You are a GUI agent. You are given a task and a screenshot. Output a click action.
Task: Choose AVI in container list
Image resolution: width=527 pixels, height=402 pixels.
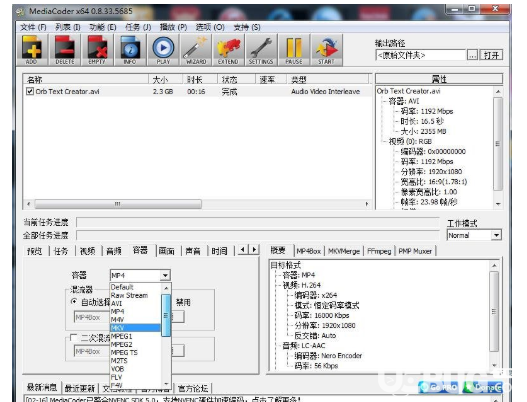(x=135, y=303)
